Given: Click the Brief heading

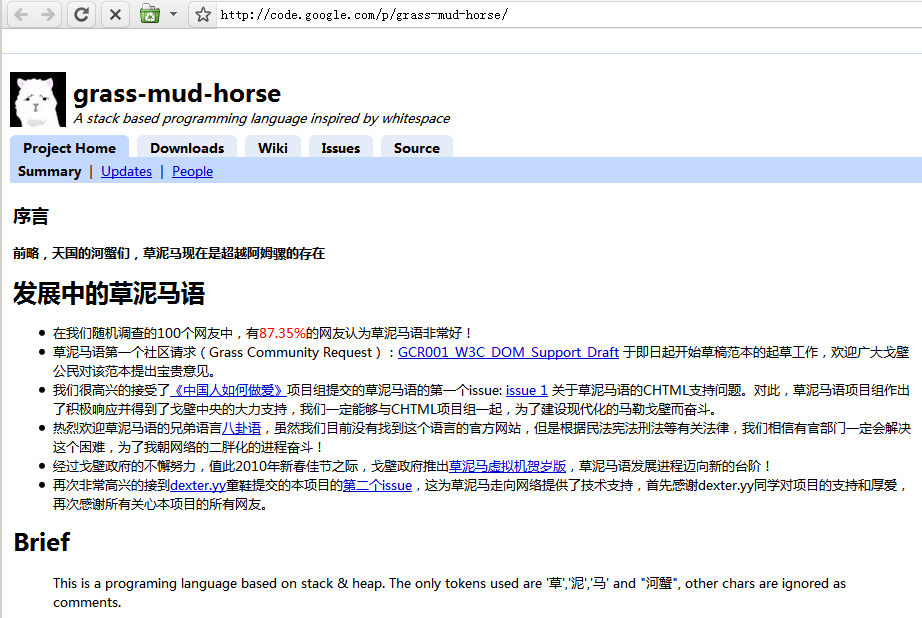Looking at the screenshot, I should tap(42, 542).
